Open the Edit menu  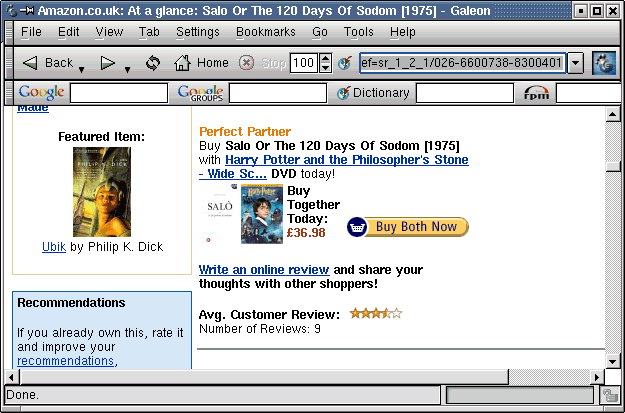point(69,32)
